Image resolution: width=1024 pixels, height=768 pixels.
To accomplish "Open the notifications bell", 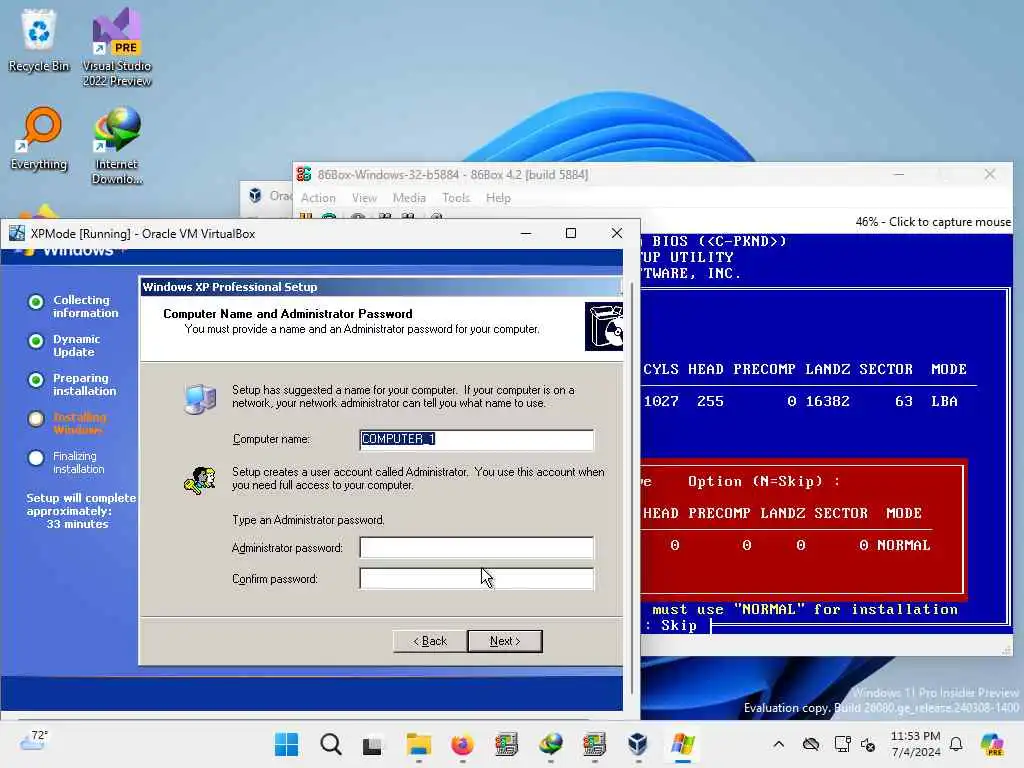I will point(956,744).
